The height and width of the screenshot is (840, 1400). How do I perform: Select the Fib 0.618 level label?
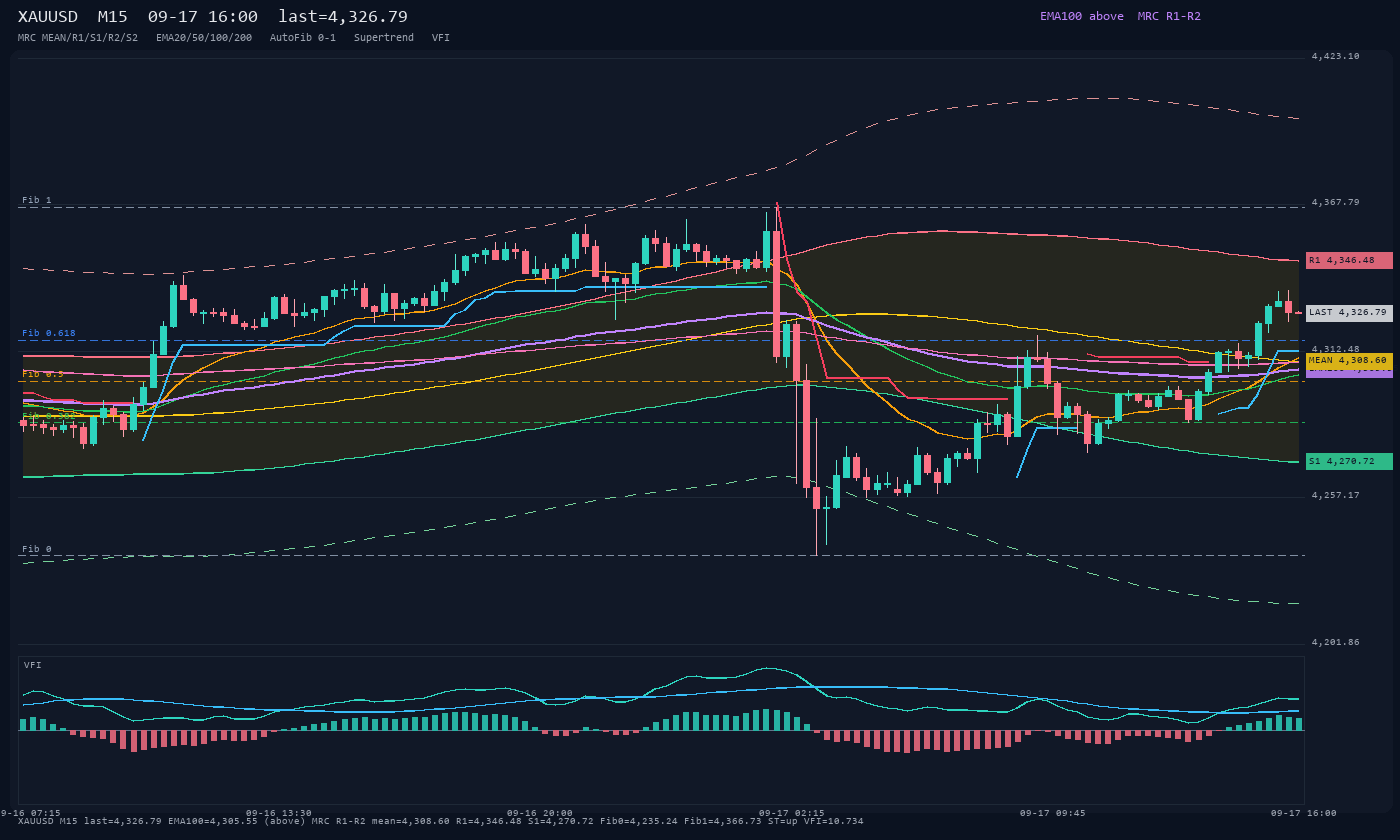[49, 333]
